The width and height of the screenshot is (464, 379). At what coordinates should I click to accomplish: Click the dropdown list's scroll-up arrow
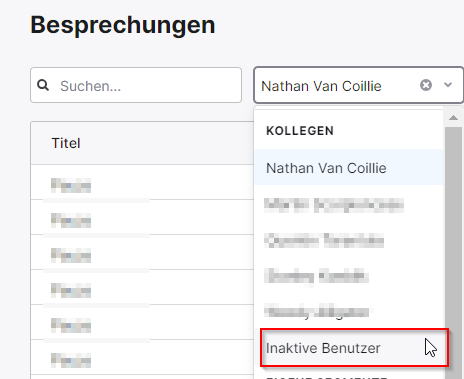tap(453, 118)
